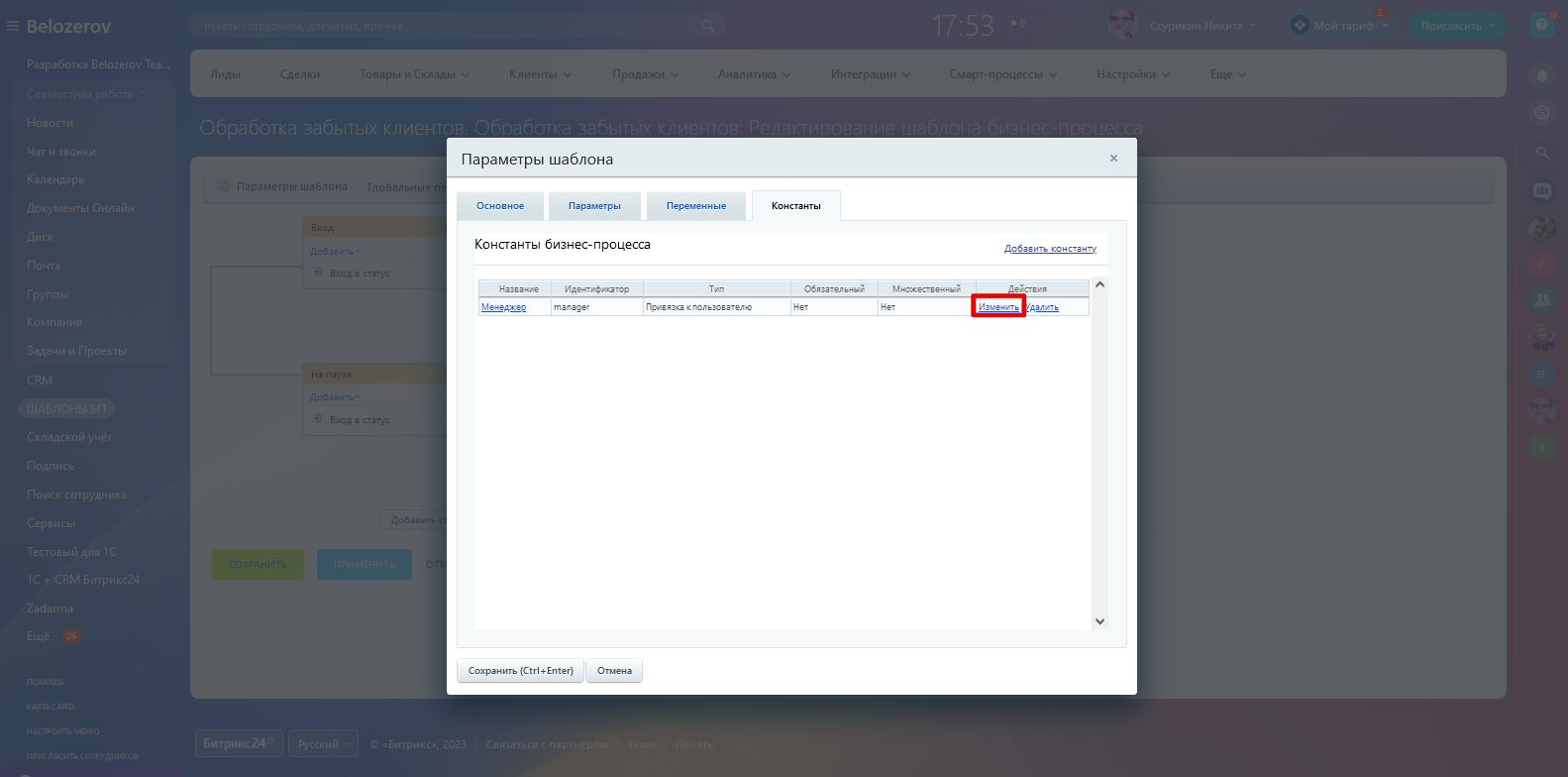The width and height of the screenshot is (1568, 777).
Task: Click the Привязка к пользователю type cell
Action: [x=716, y=307]
